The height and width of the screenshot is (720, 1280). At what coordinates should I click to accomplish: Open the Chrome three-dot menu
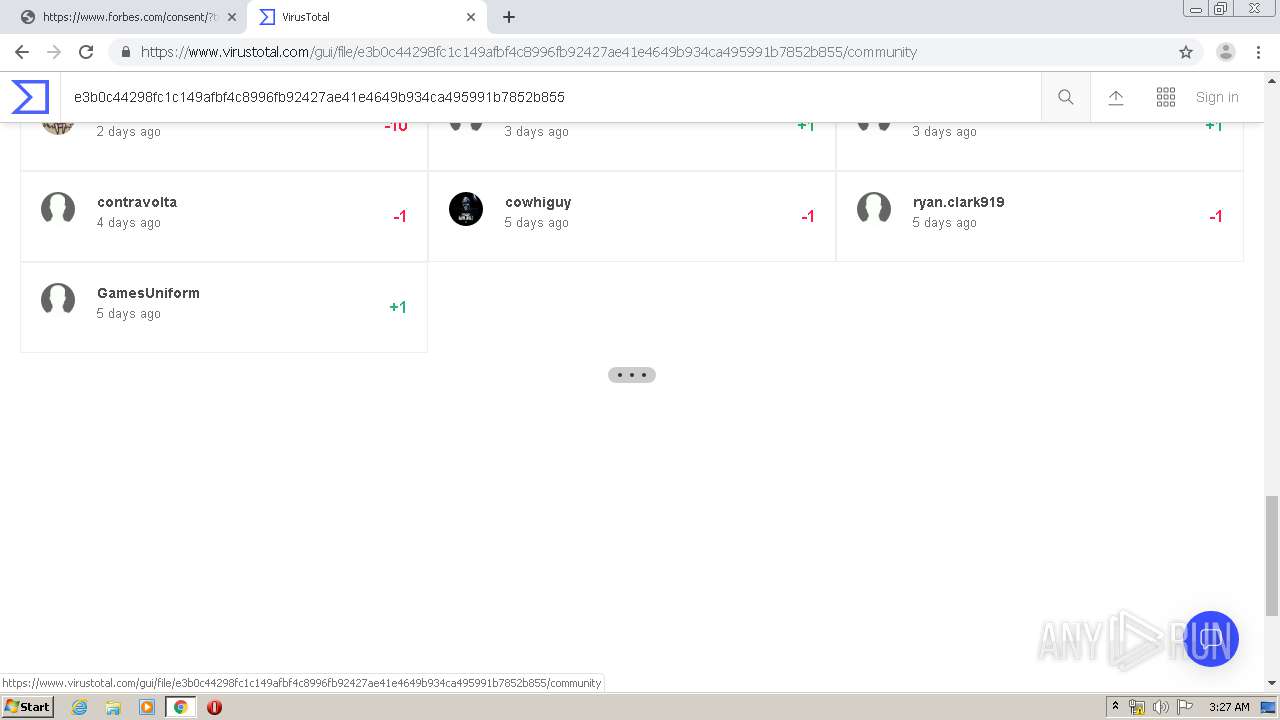point(1258,52)
